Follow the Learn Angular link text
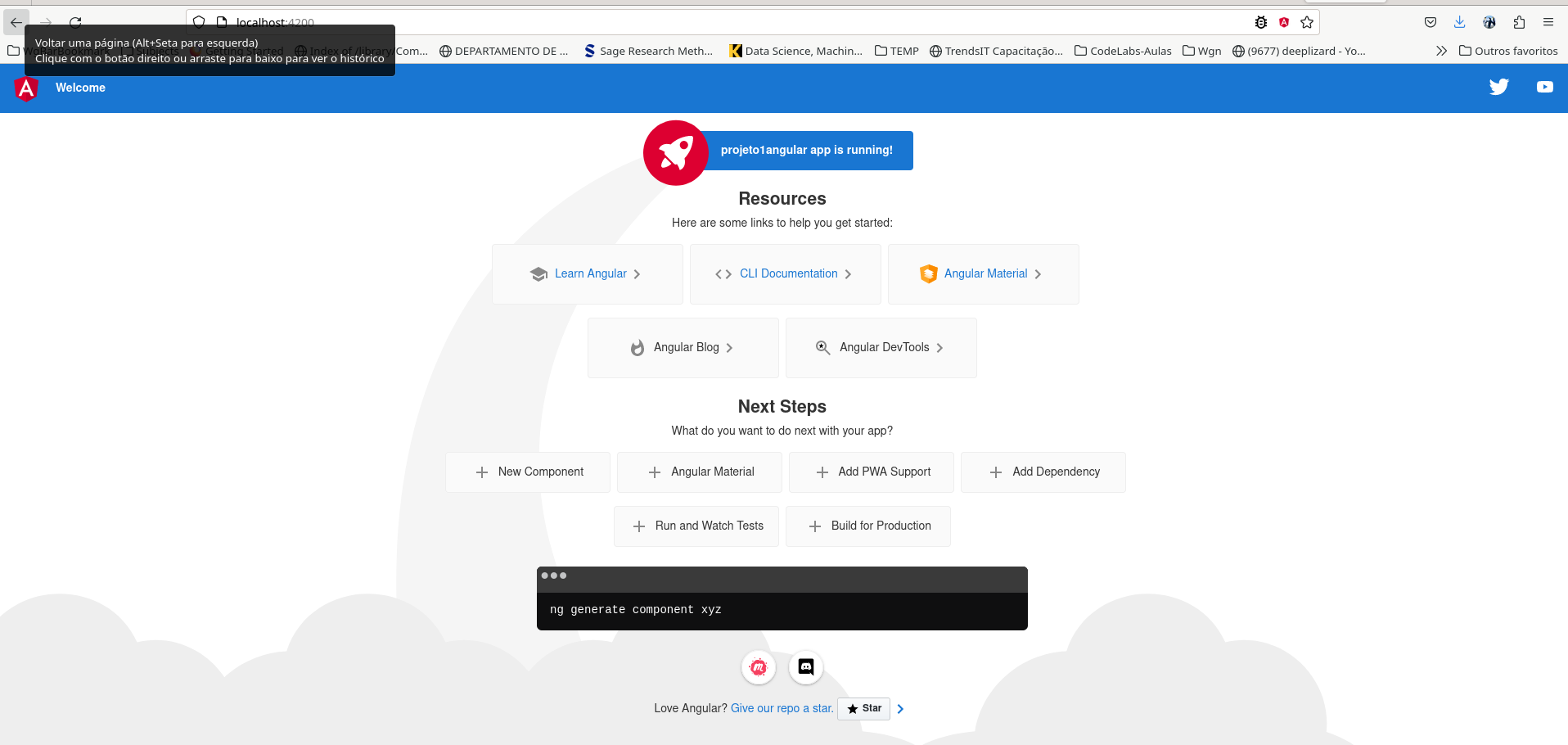 click(591, 274)
